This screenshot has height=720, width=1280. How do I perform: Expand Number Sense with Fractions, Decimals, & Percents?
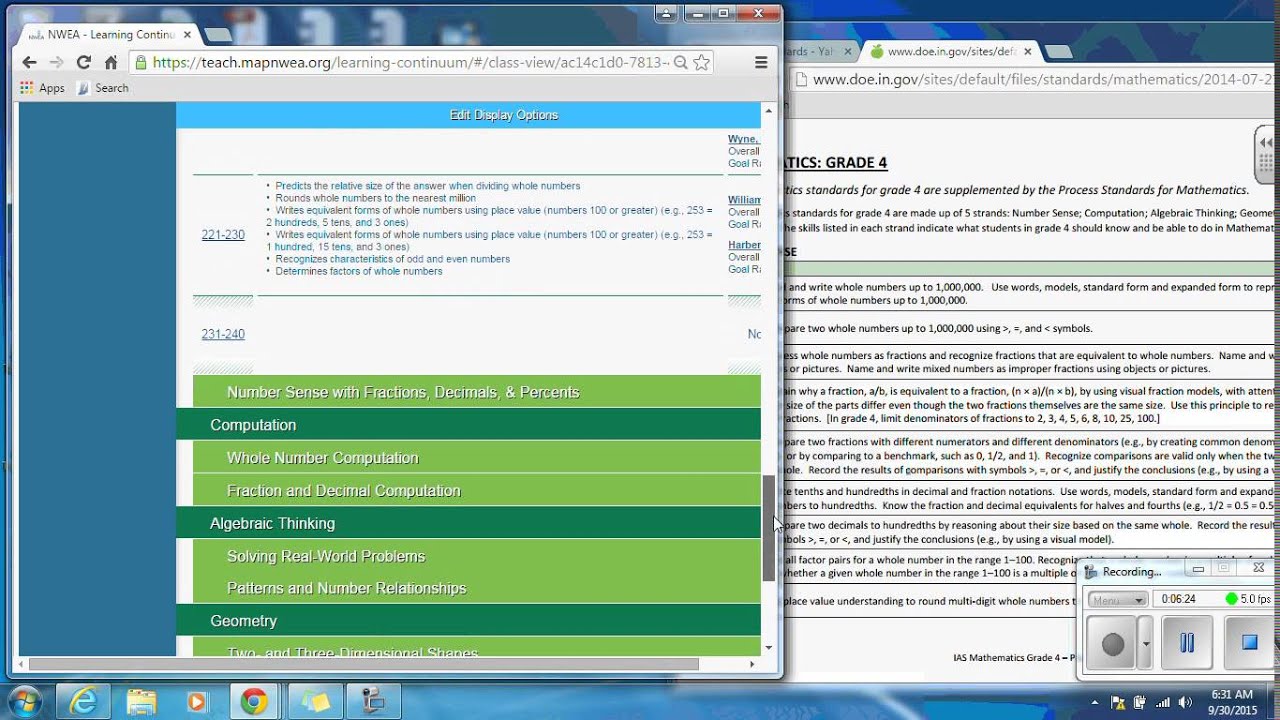477,392
